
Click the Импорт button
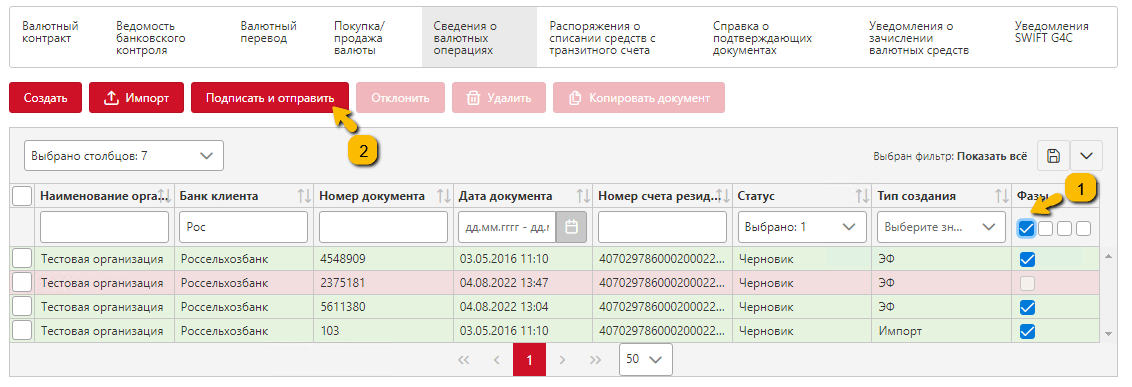coord(136,97)
